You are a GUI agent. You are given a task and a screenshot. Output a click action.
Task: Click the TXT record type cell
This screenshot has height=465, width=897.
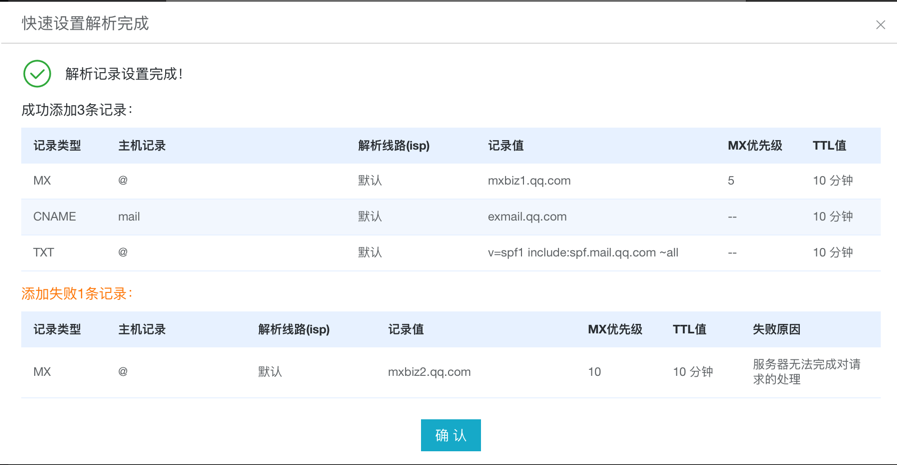[43, 252]
